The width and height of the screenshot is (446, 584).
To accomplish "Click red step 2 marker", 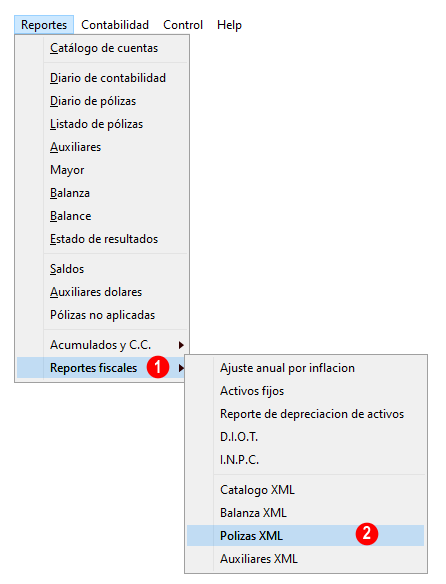I will [367, 534].
